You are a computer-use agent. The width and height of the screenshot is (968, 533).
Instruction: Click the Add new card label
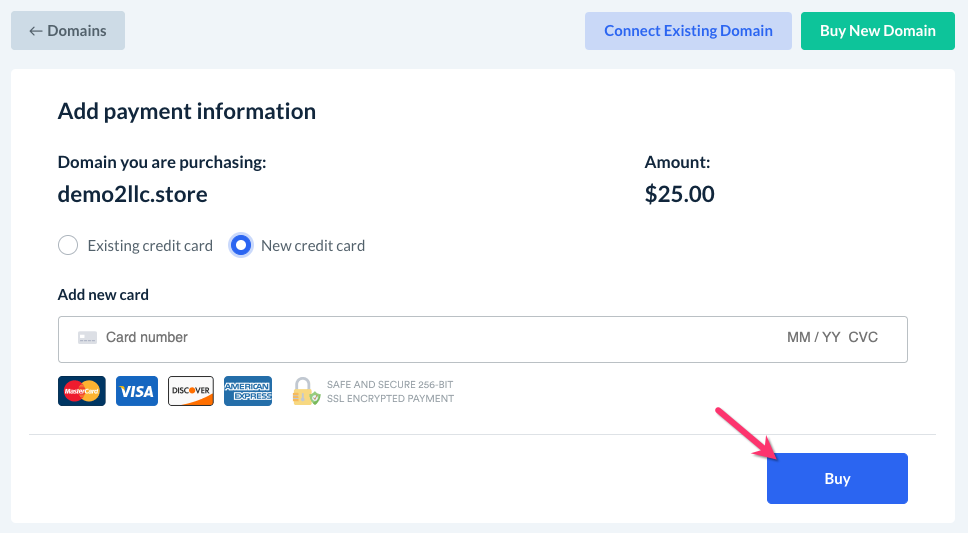[103, 295]
